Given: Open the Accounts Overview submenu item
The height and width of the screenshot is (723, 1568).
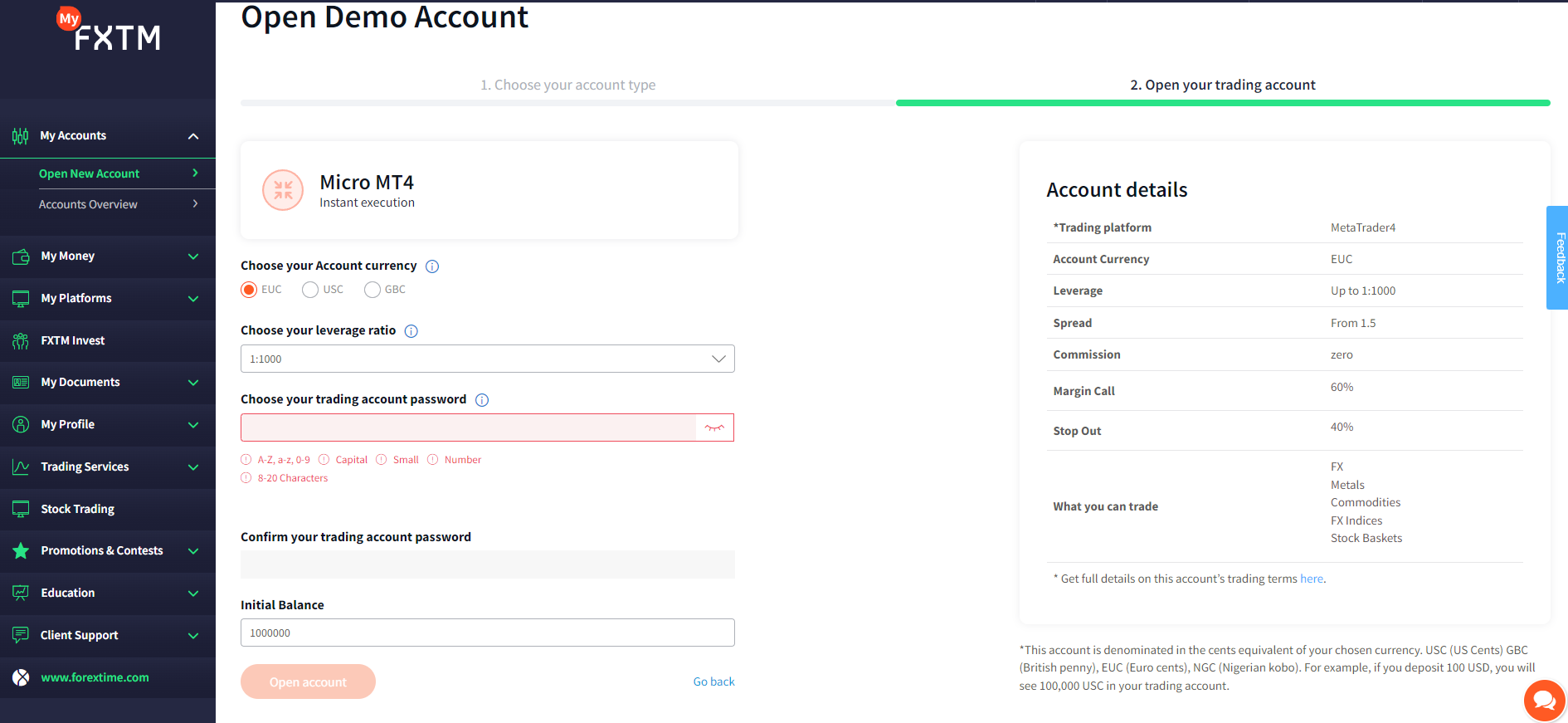Looking at the screenshot, I should click(108, 204).
